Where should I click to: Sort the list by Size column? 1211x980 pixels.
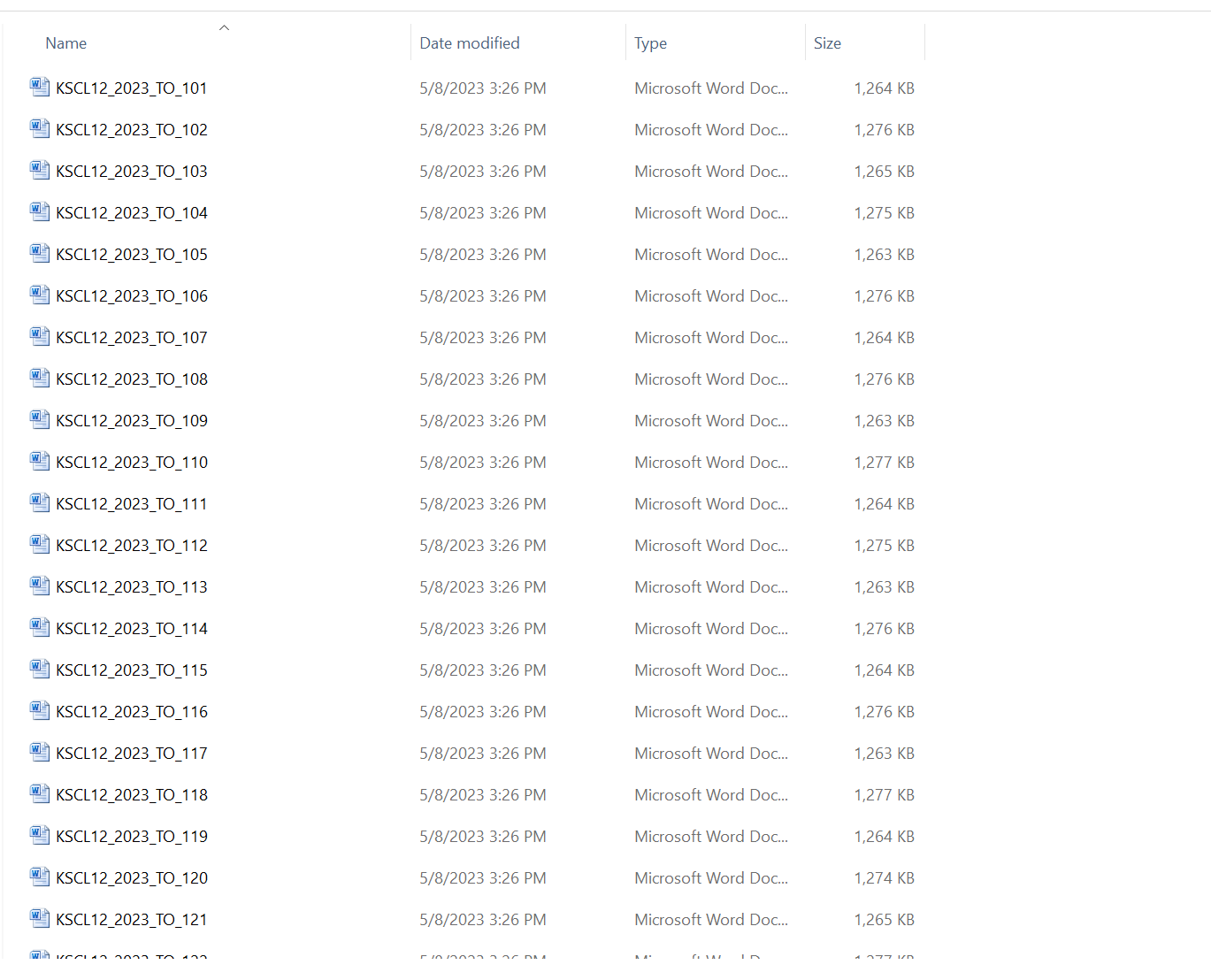[827, 43]
